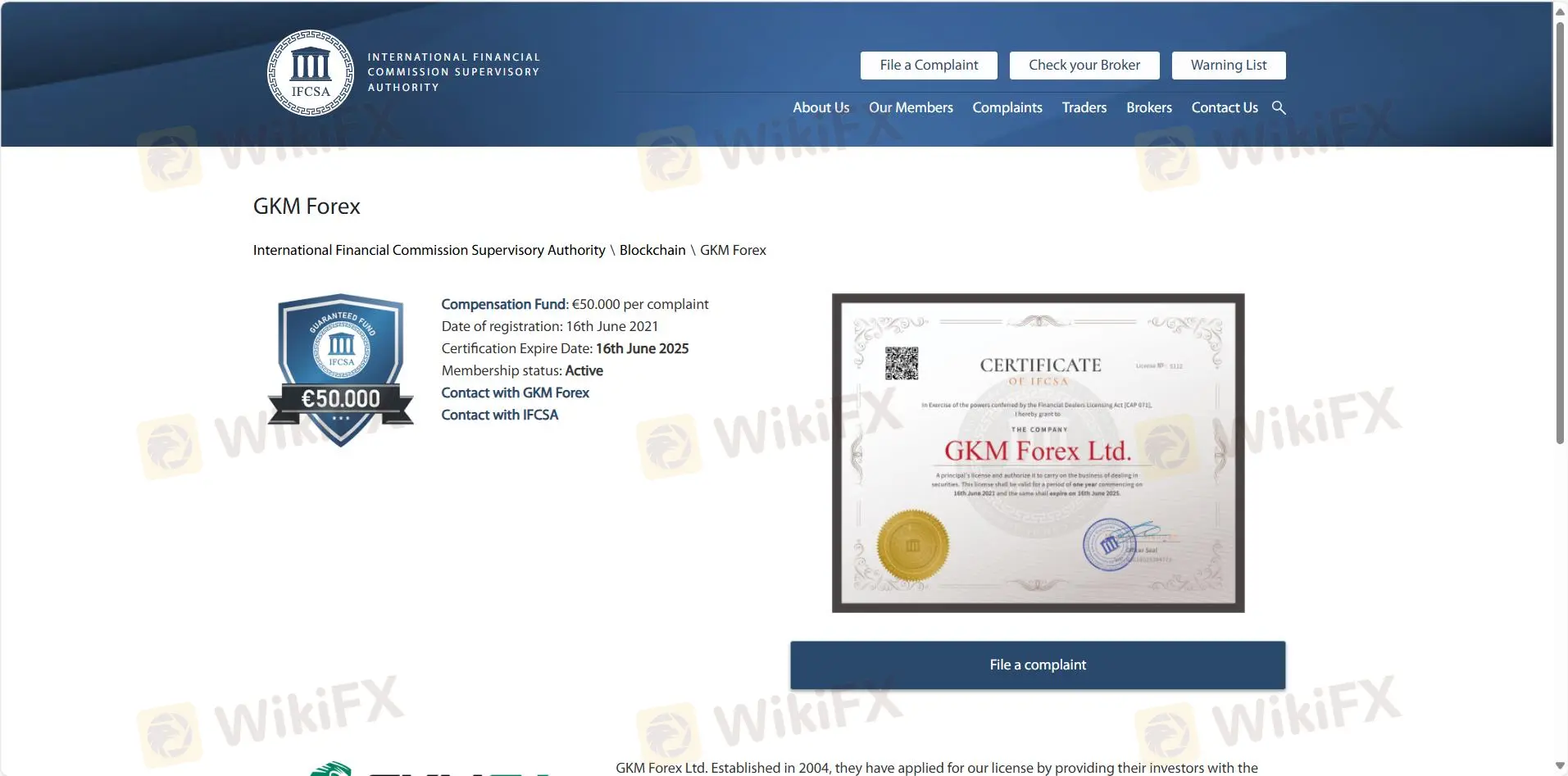Open the Our Members menu

[910, 107]
